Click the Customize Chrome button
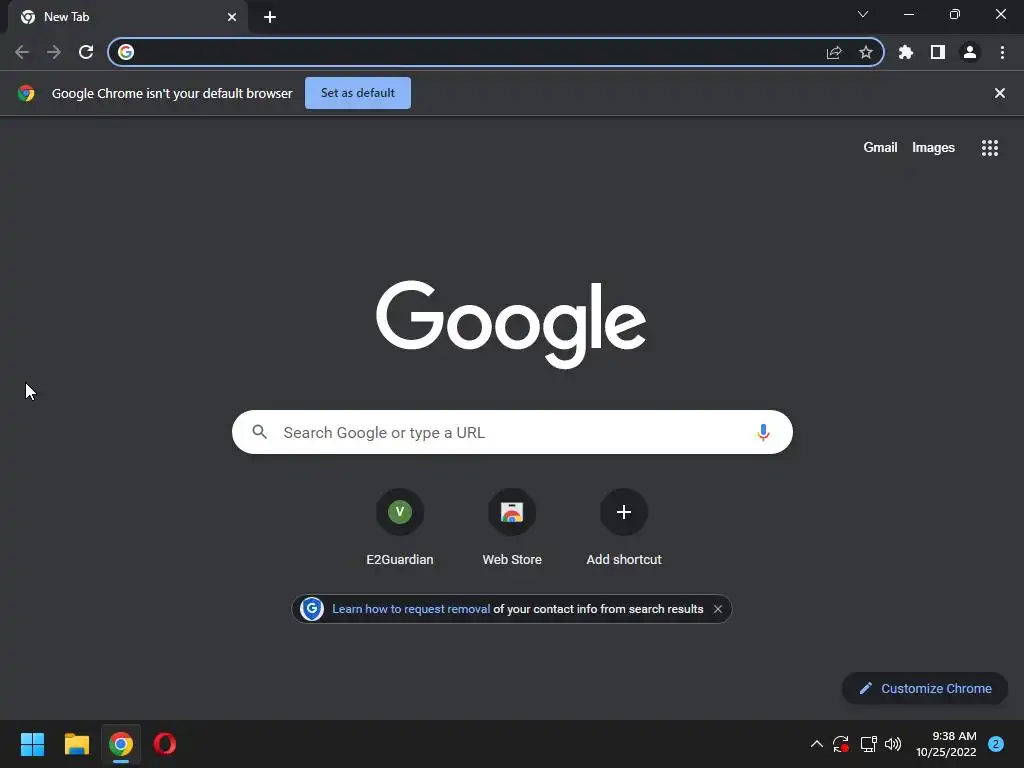The height and width of the screenshot is (768, 1024). pos(925,688)
